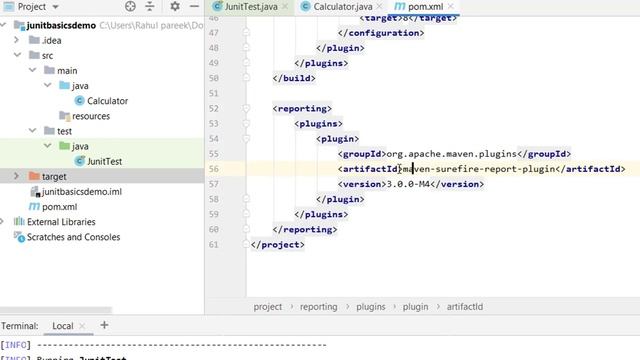640x360 pixels.
Task: Fold the plugins tag at line 53
Action: (246, 124)
